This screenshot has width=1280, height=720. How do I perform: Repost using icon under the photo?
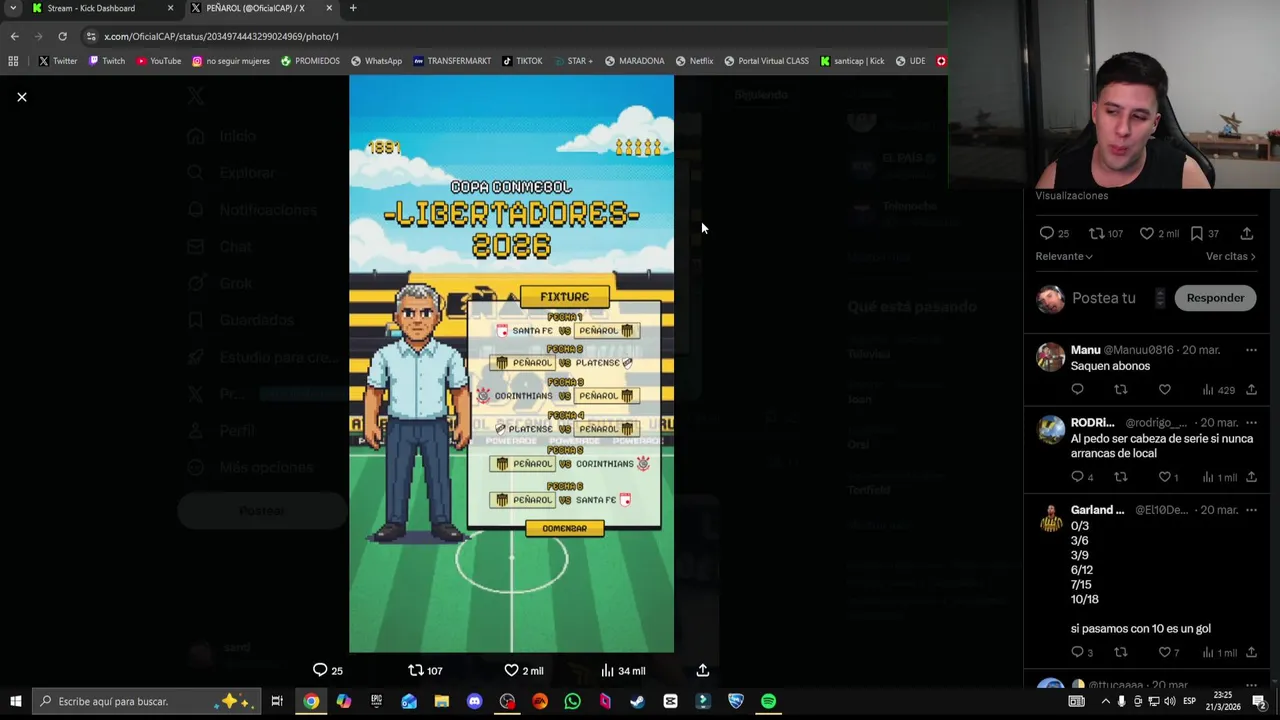416,670
